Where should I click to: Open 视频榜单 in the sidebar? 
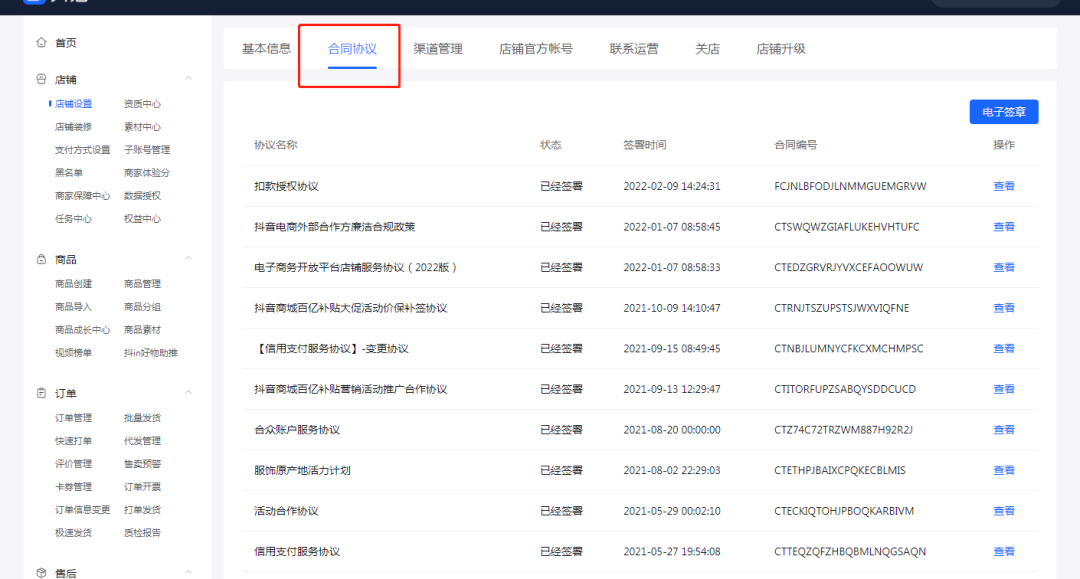tap(73, 352)
